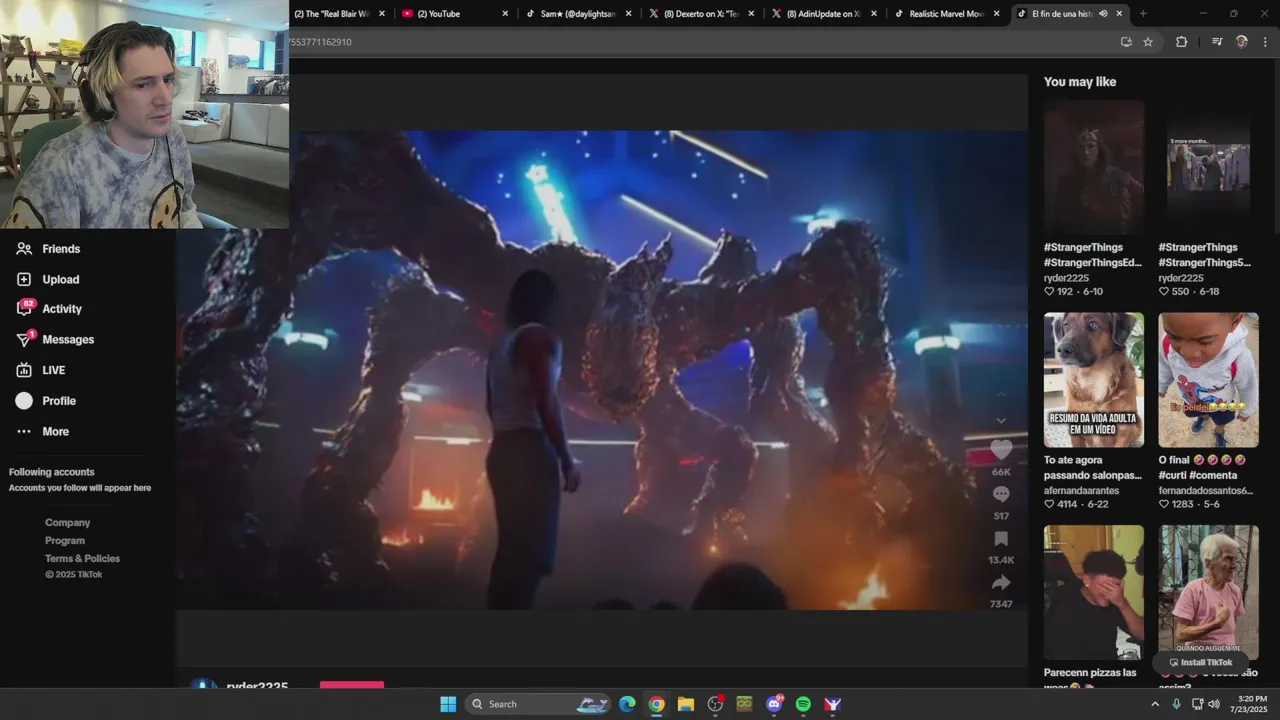This screenshot has width=1280, height=720.
Task: Show hidden system tray icons
Action: click(x=1155, y=704)
